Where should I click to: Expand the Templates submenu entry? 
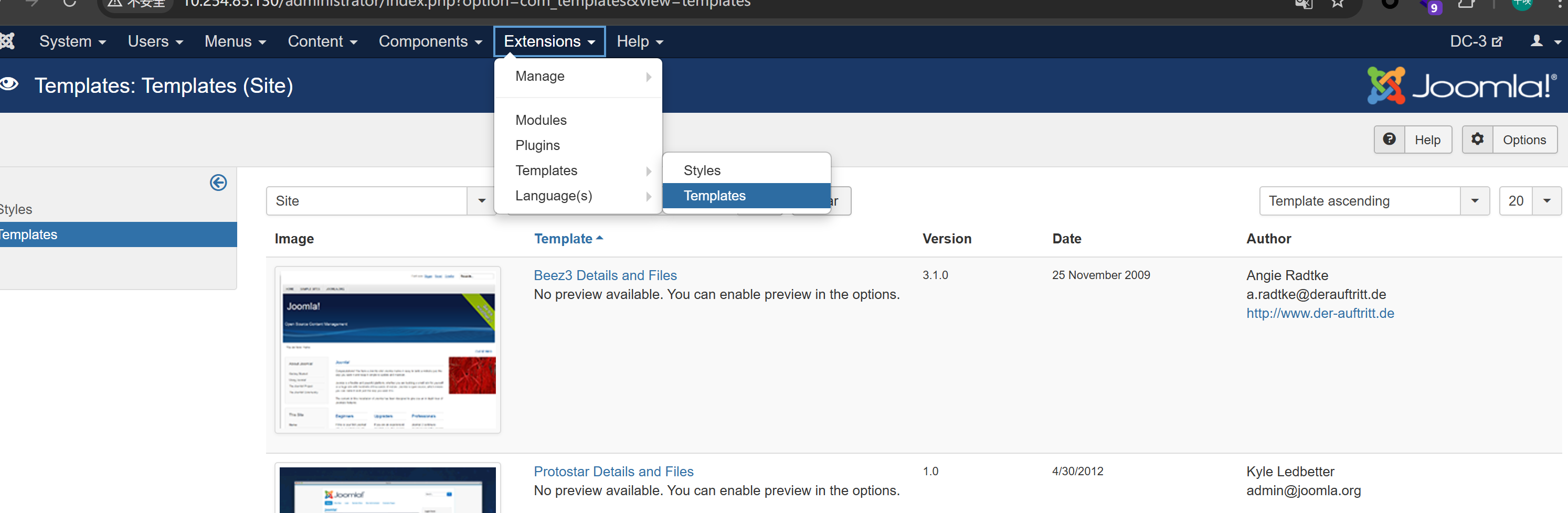(x=578, y=170)
